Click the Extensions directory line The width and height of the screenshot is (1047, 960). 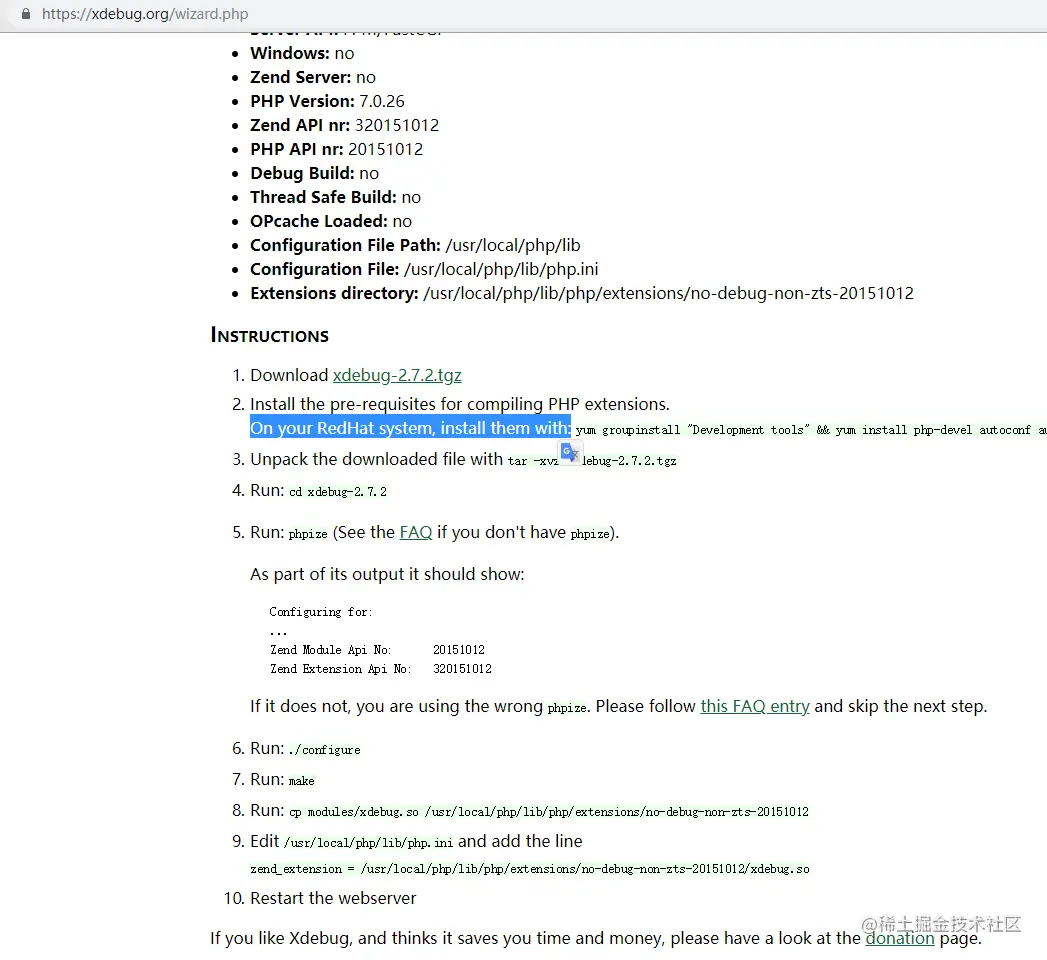[582, 294]
